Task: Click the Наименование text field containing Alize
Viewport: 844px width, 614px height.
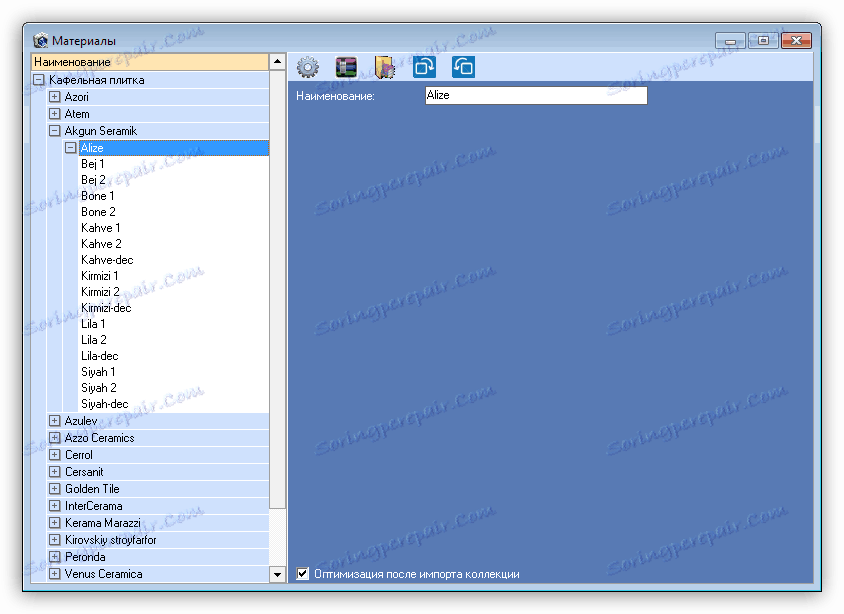Action: [x=536, y=95]
